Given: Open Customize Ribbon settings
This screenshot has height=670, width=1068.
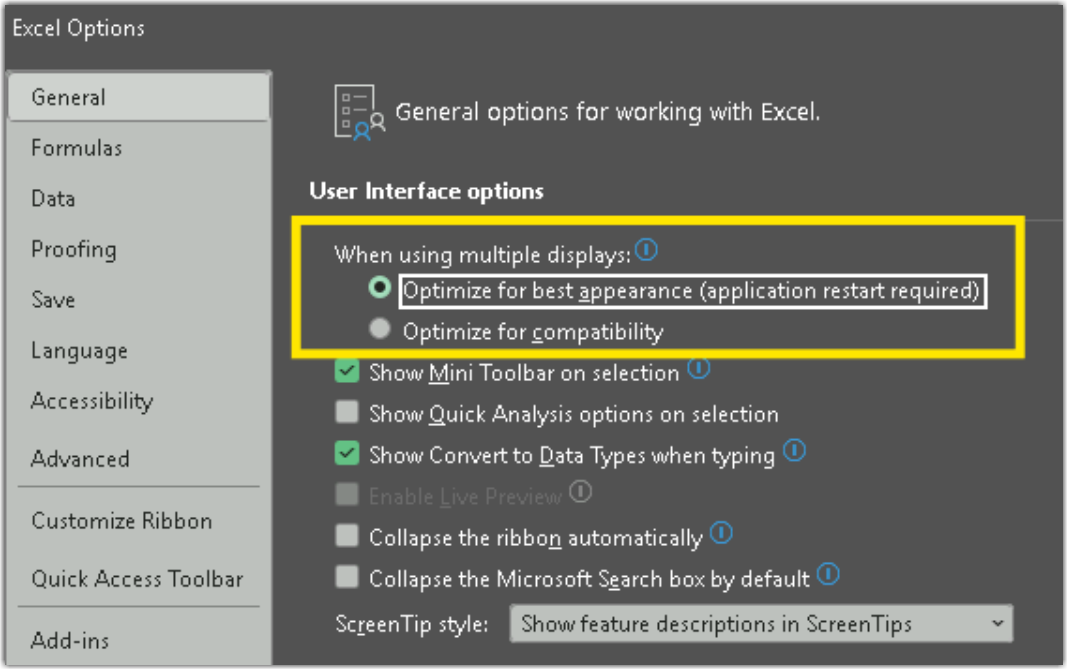Looking at the screenshot, I should point(121,520).
